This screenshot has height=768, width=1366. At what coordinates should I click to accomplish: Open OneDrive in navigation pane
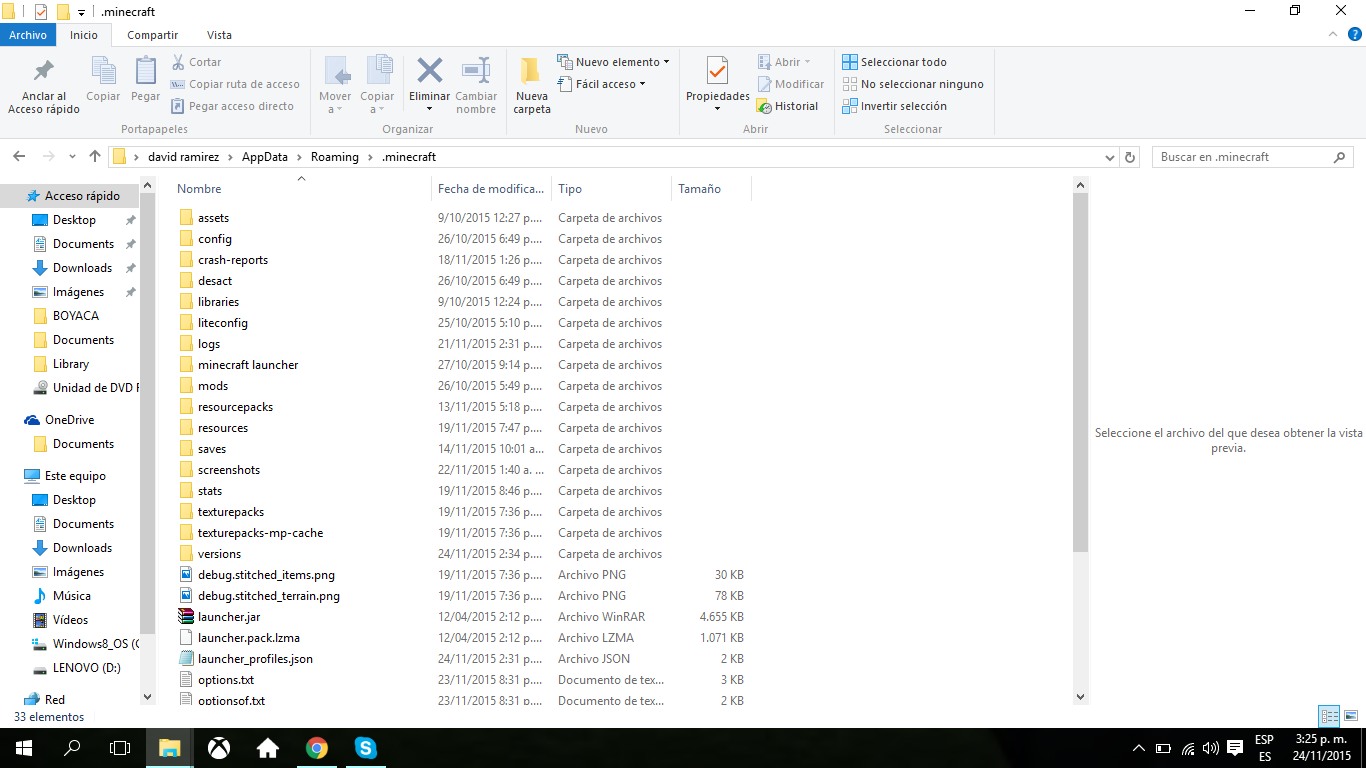click(69, 420)
